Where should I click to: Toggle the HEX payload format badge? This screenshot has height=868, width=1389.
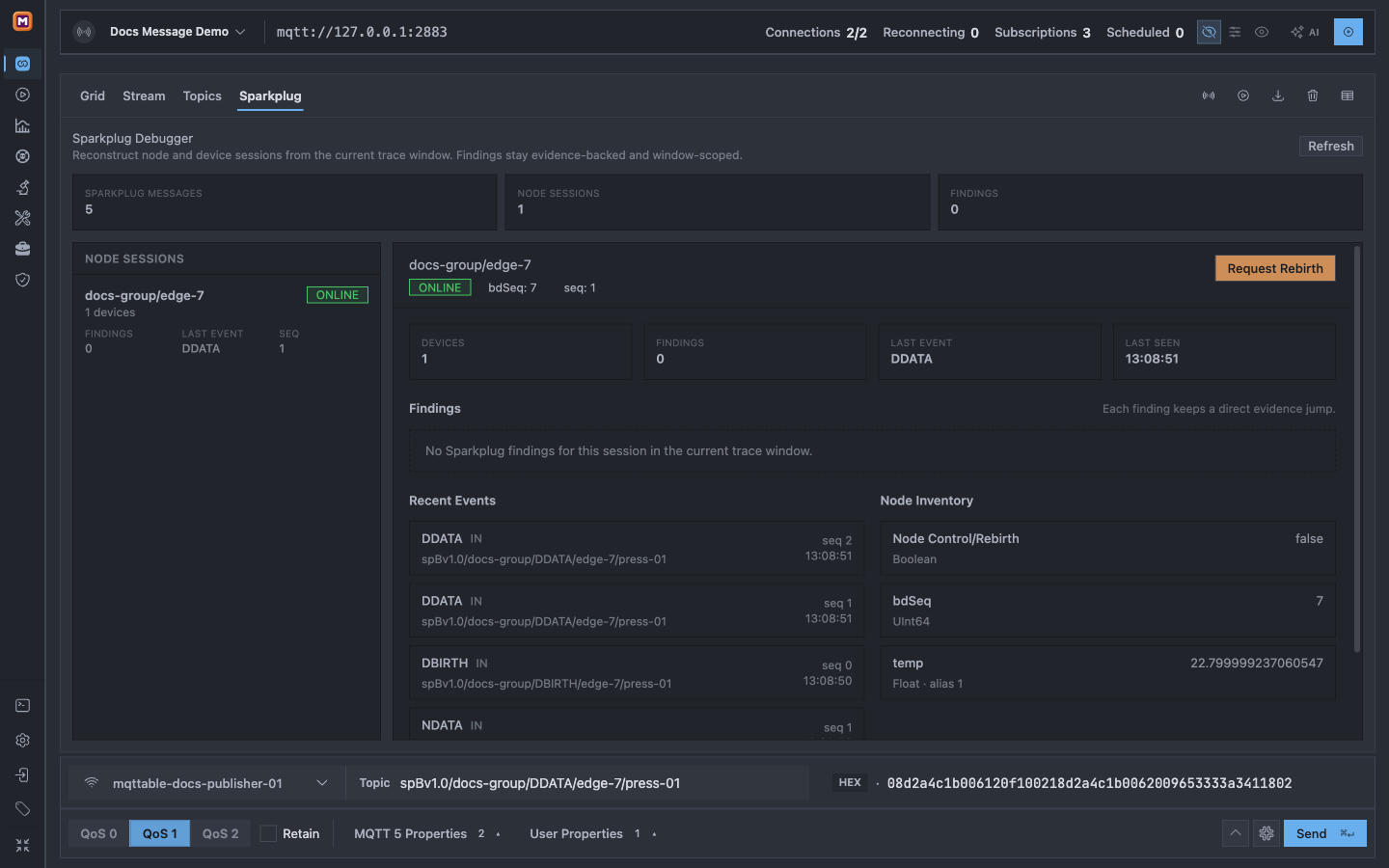click(x=850, y=782)
